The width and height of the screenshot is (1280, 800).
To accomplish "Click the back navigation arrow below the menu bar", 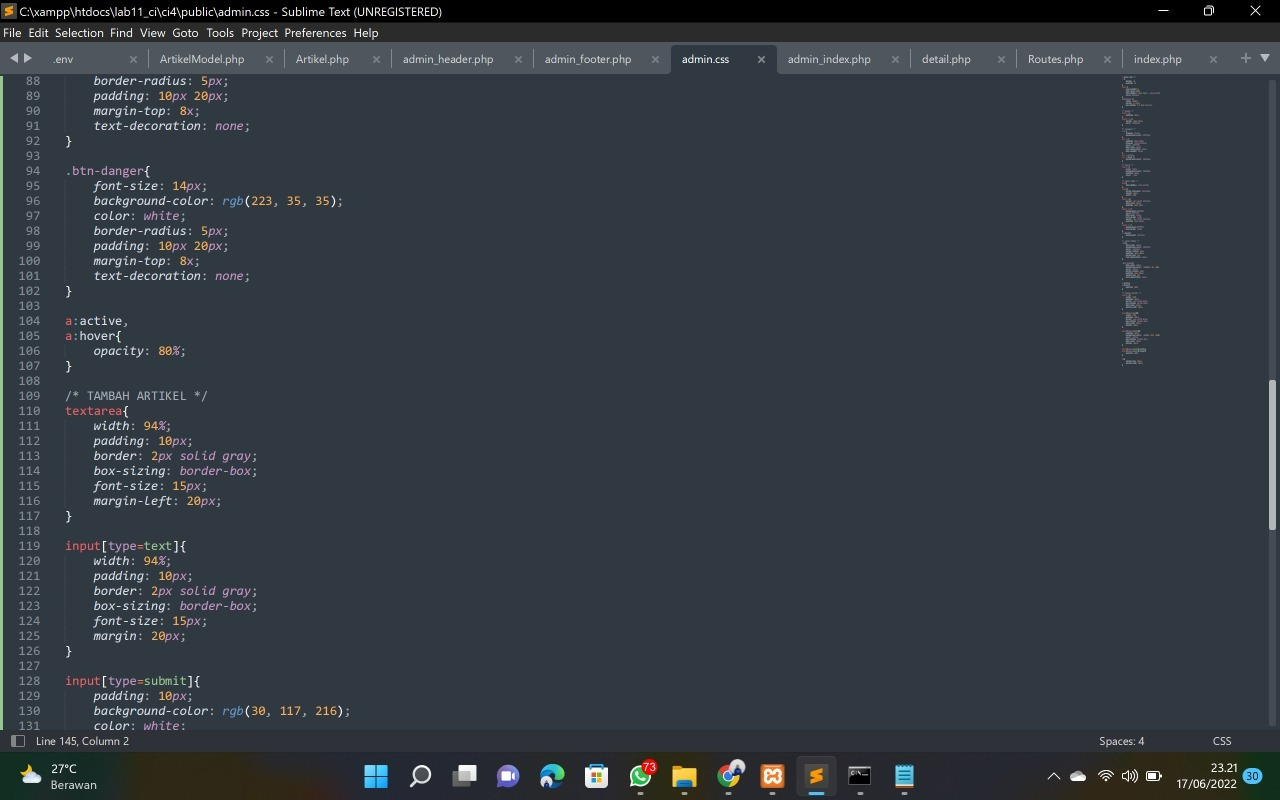I will coord(14,59).
